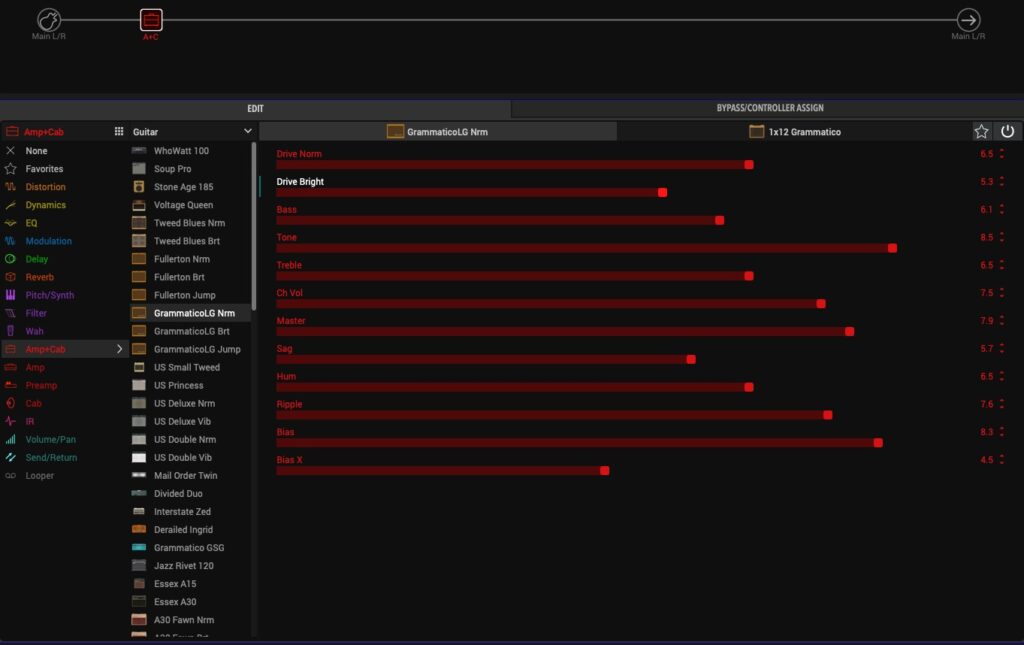Open the EDIT tab
This screenshot has width=1024, height=645.
(x=255, y=108)
